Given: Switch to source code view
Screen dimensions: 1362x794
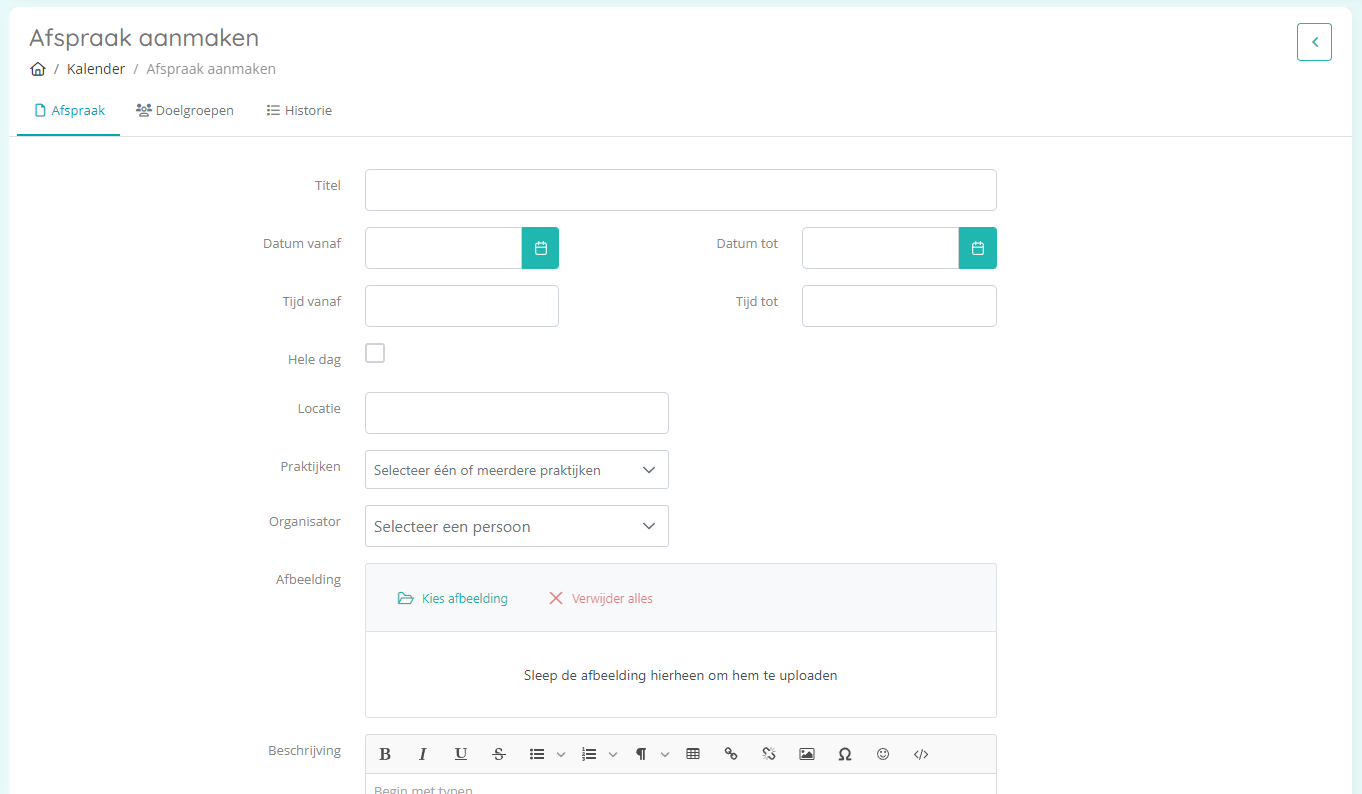Looking at the screenshot, I should pos(921,754).
